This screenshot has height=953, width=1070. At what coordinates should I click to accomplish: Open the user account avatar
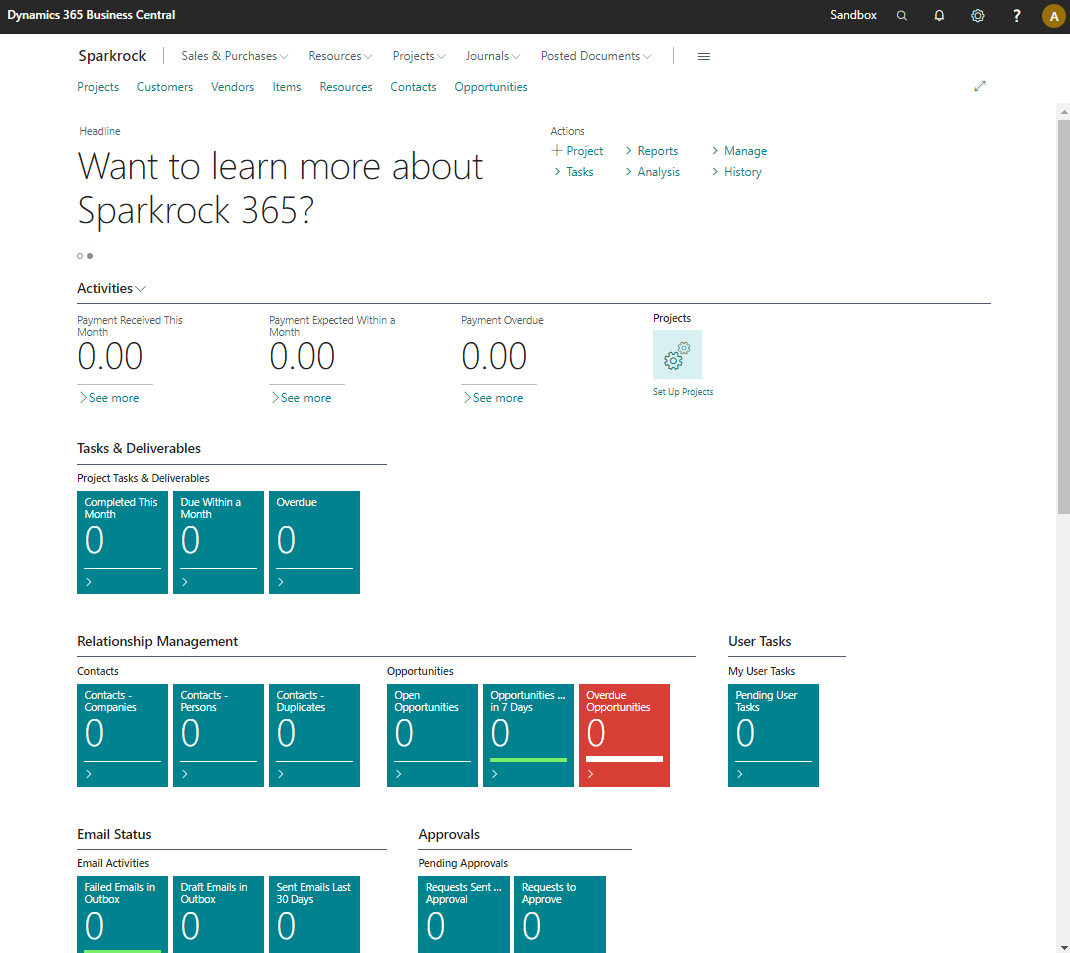tap(1053, 16)
